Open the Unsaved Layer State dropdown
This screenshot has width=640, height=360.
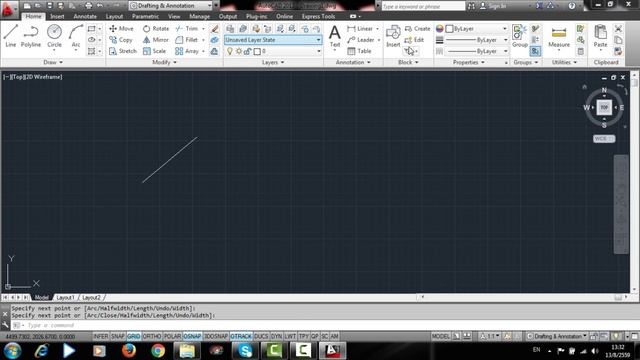[273, 40]
